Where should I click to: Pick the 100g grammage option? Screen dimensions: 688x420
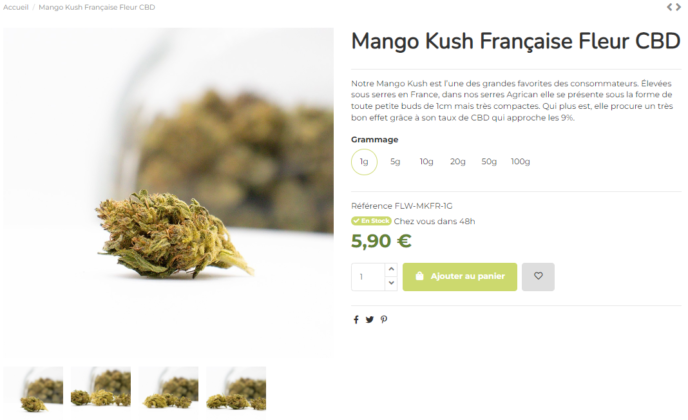[520, 162]
